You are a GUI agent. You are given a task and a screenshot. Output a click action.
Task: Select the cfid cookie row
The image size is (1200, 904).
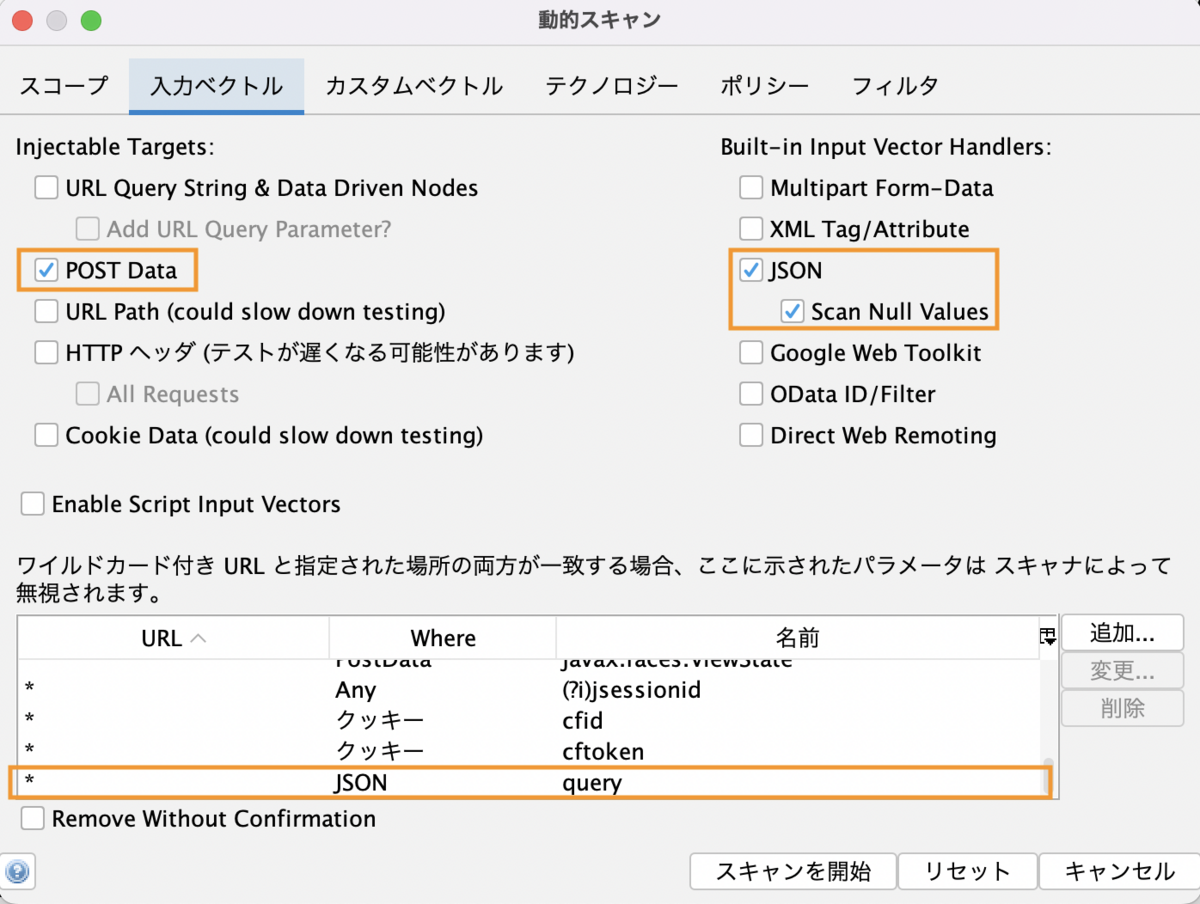click(x=530, y=721)
